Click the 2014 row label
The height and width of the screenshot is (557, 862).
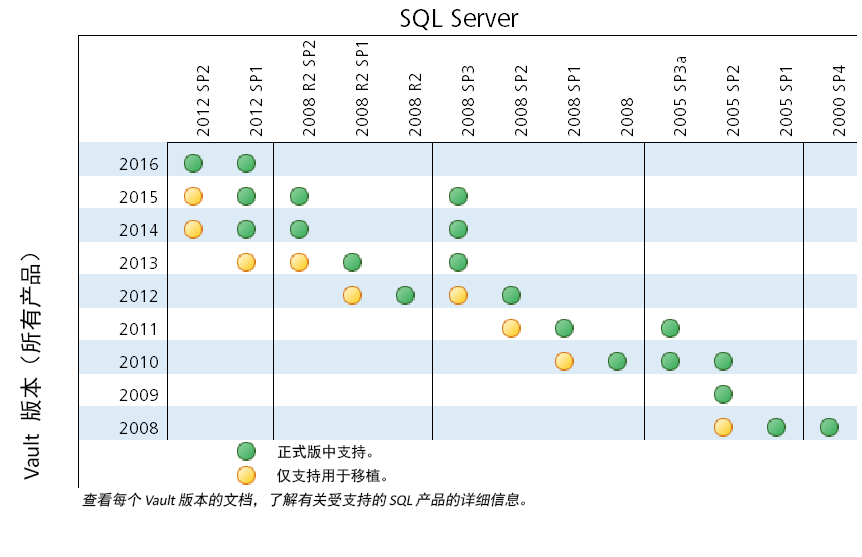pos(139,230)
